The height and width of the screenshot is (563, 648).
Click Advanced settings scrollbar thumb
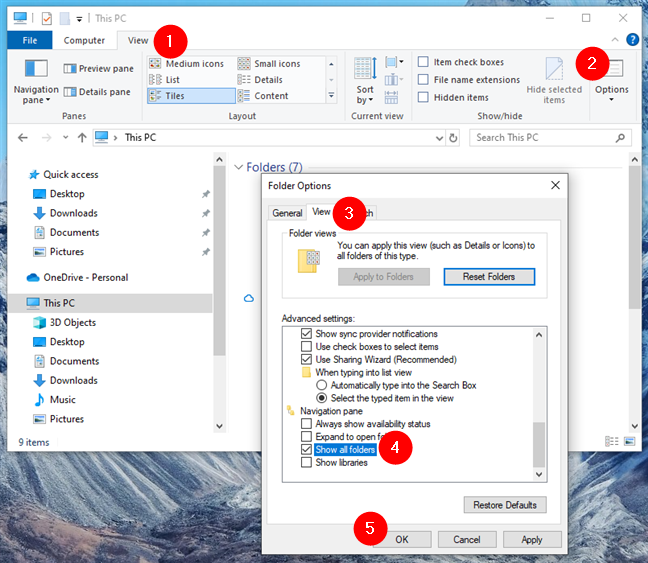click(538, 444)
